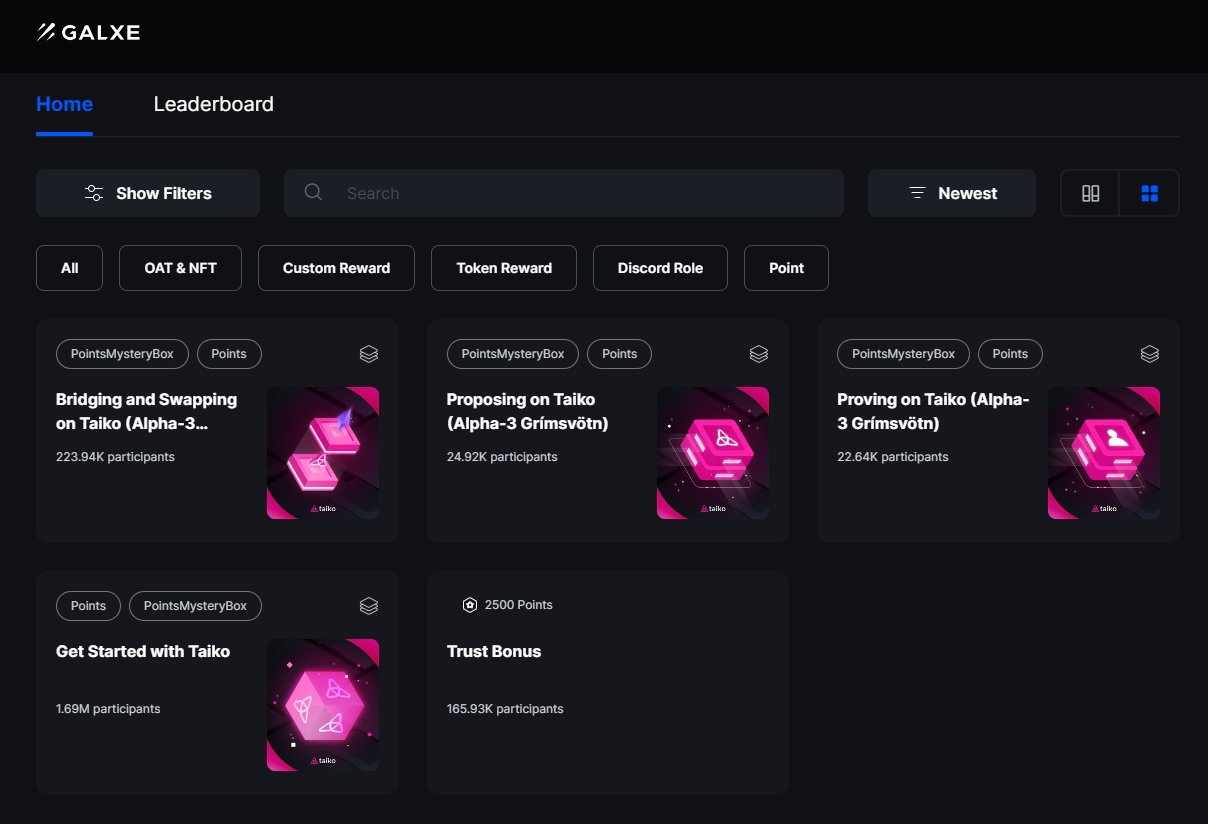Switch to the Leaderboard tab

point(213,104)
